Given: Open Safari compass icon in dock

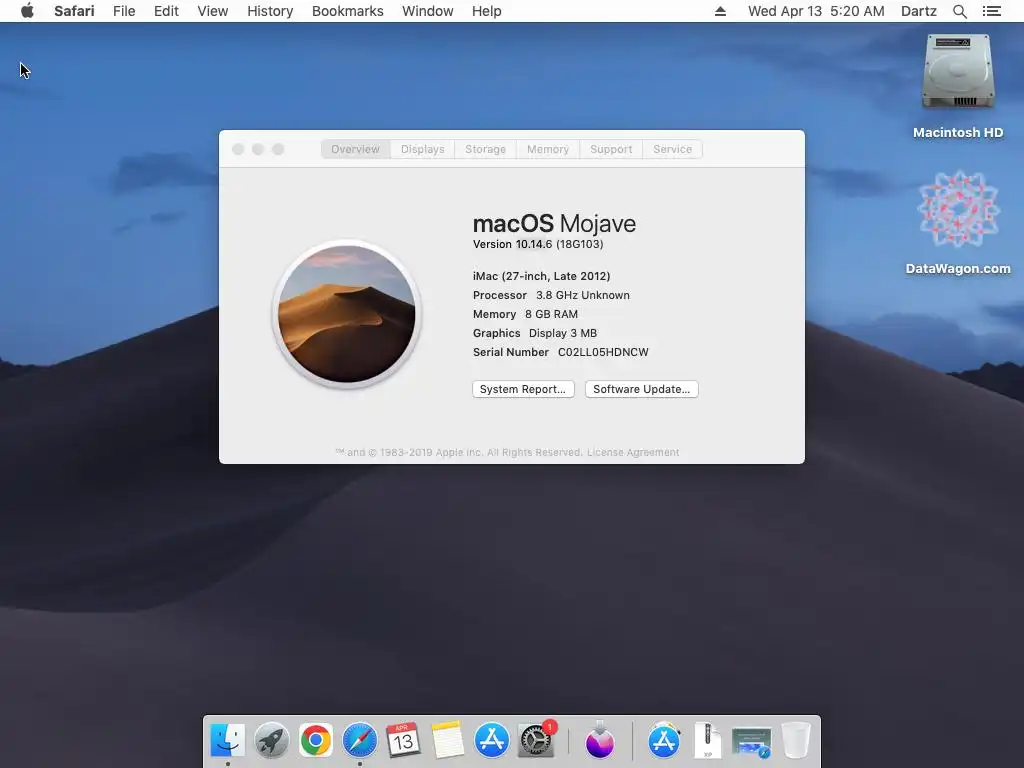Looking at the screenshot, I should 360,740.
